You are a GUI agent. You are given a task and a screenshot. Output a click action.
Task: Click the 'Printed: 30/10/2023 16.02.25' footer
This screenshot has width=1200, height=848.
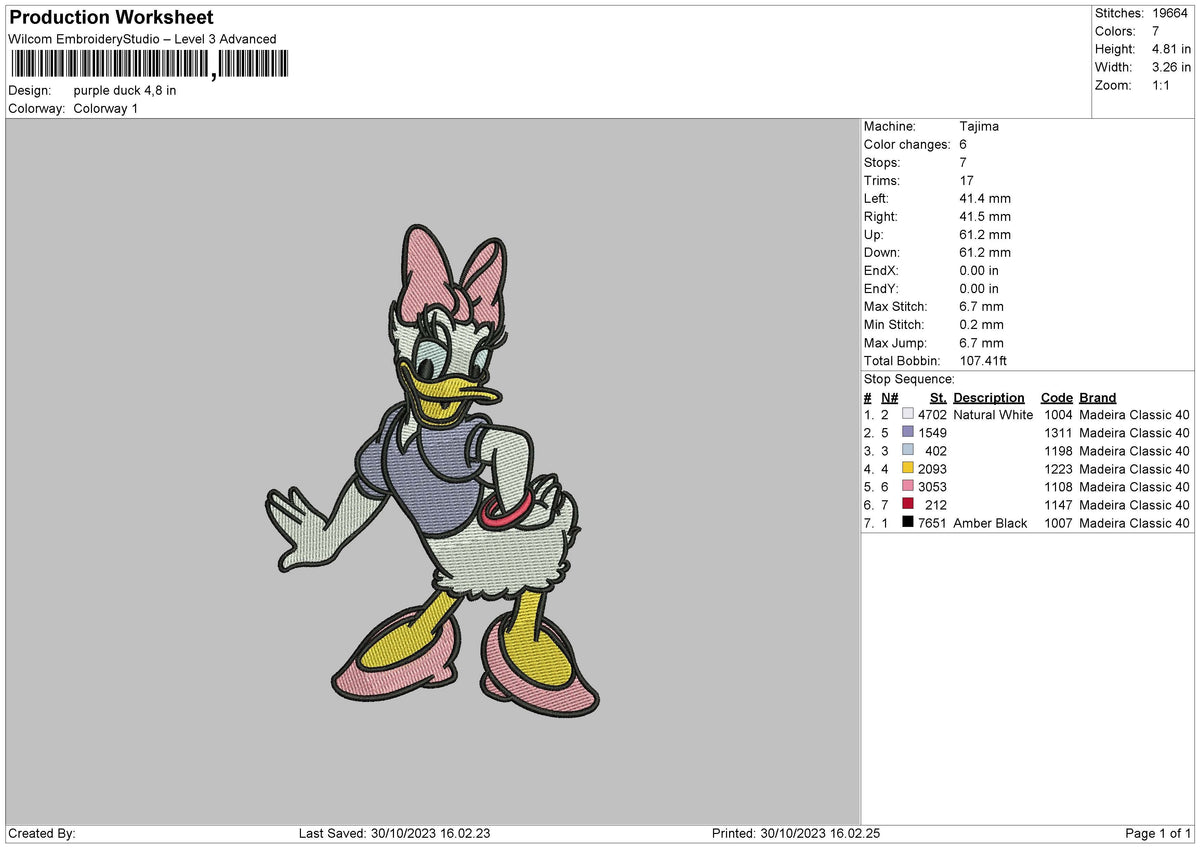click(x=796, y=833)
